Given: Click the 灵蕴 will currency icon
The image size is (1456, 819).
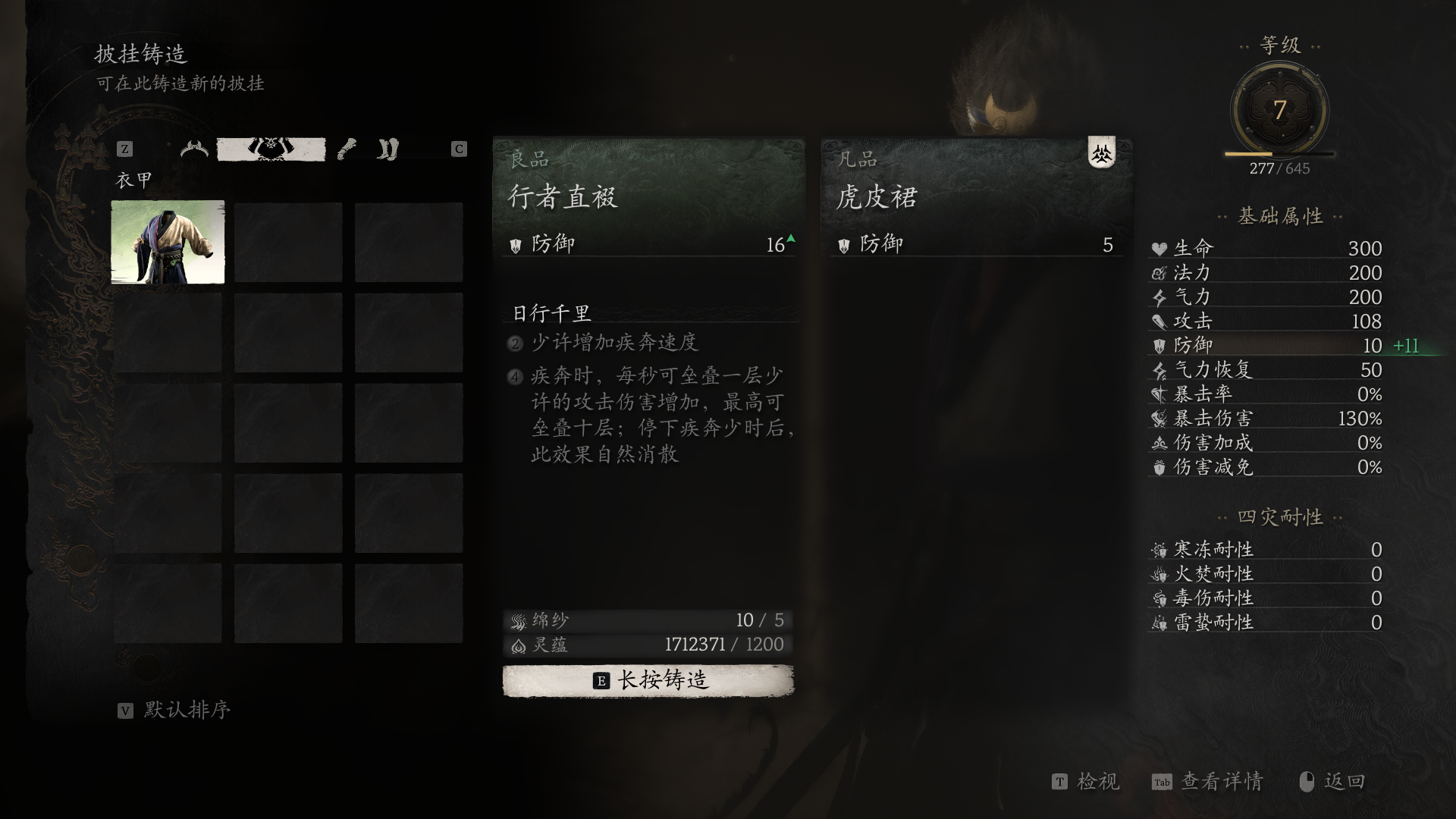Looking at the screenshot, I should coord(519,645).
